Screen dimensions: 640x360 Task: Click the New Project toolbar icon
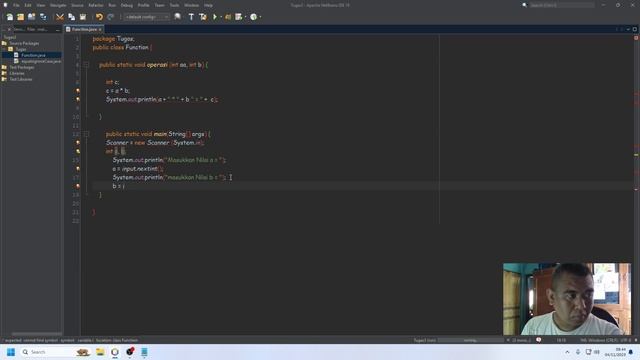(20, 17)
